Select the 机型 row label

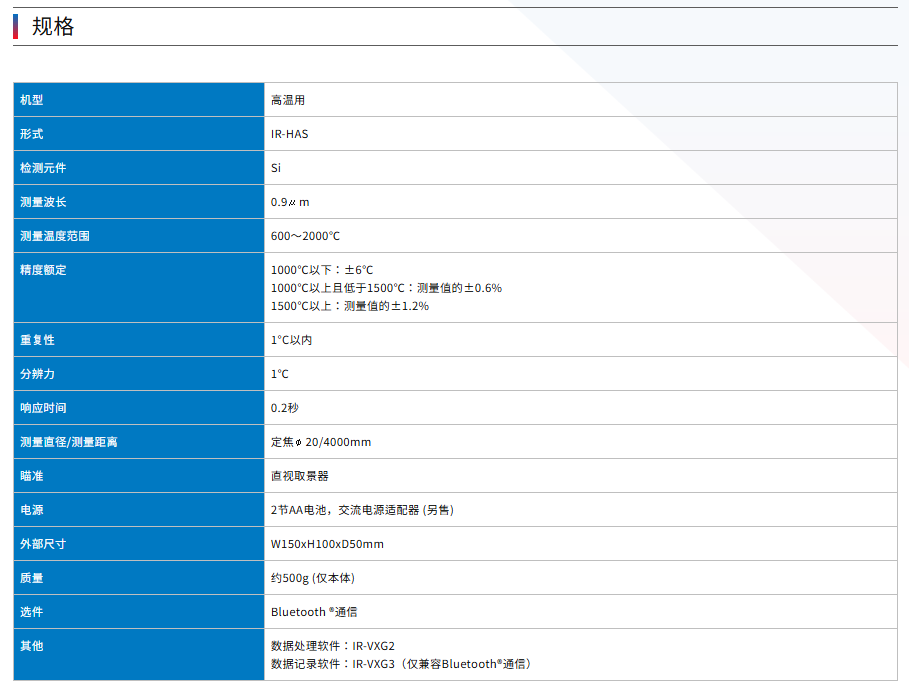click(31, 100)
